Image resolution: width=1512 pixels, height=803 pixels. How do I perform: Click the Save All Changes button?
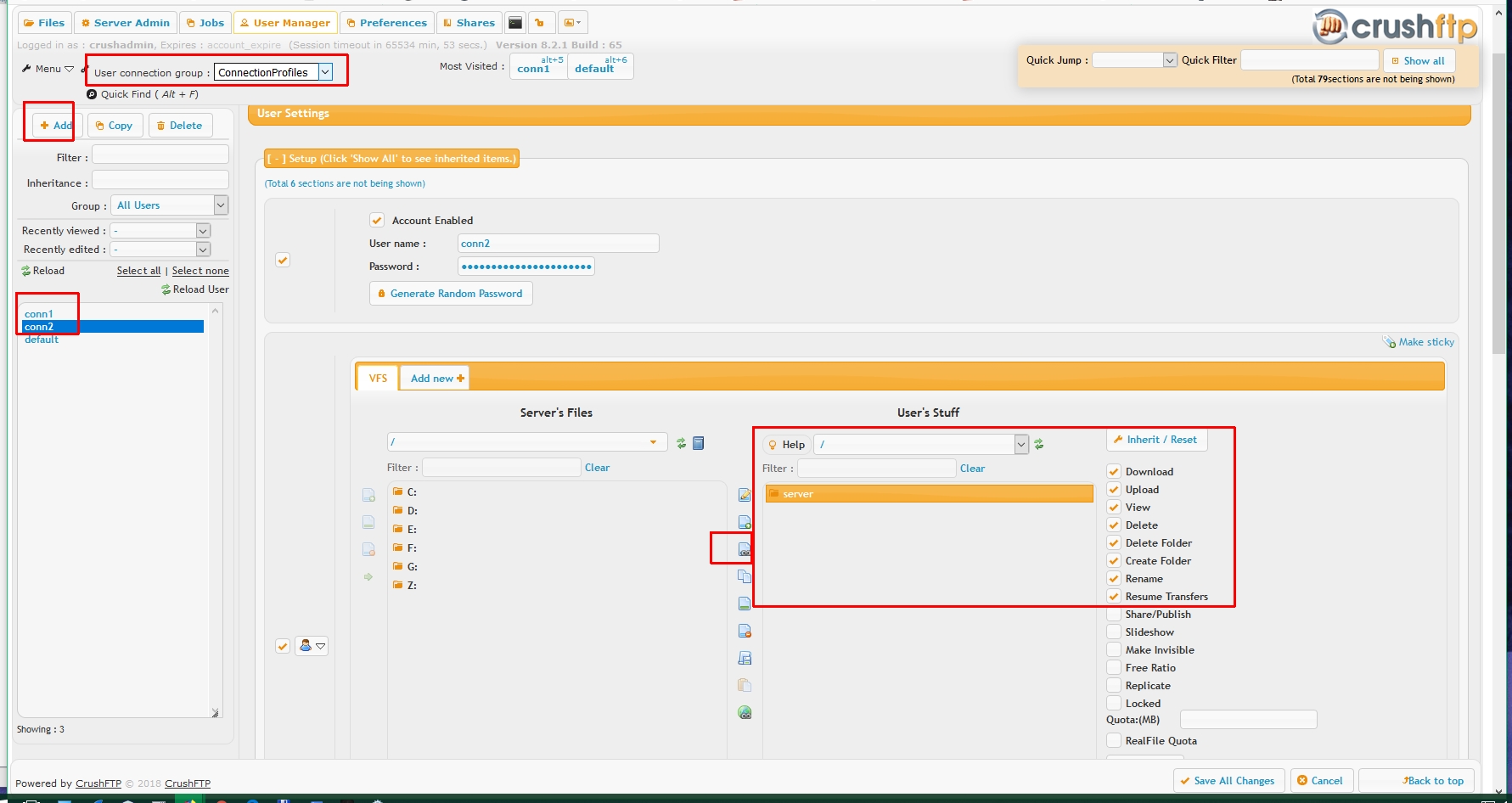pos(1227,781)
